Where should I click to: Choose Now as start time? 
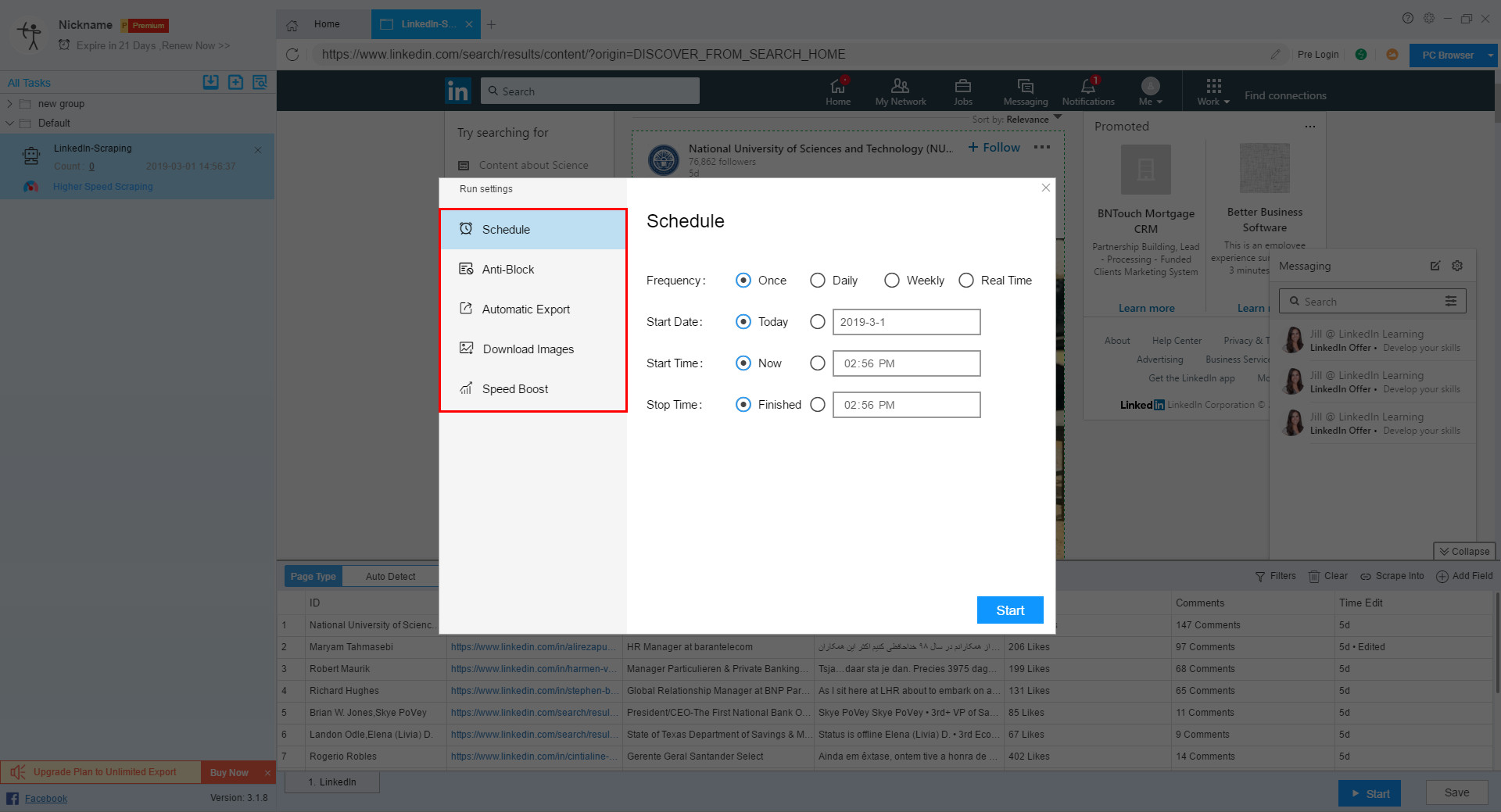pyautogui.click(x=743, y=363)
